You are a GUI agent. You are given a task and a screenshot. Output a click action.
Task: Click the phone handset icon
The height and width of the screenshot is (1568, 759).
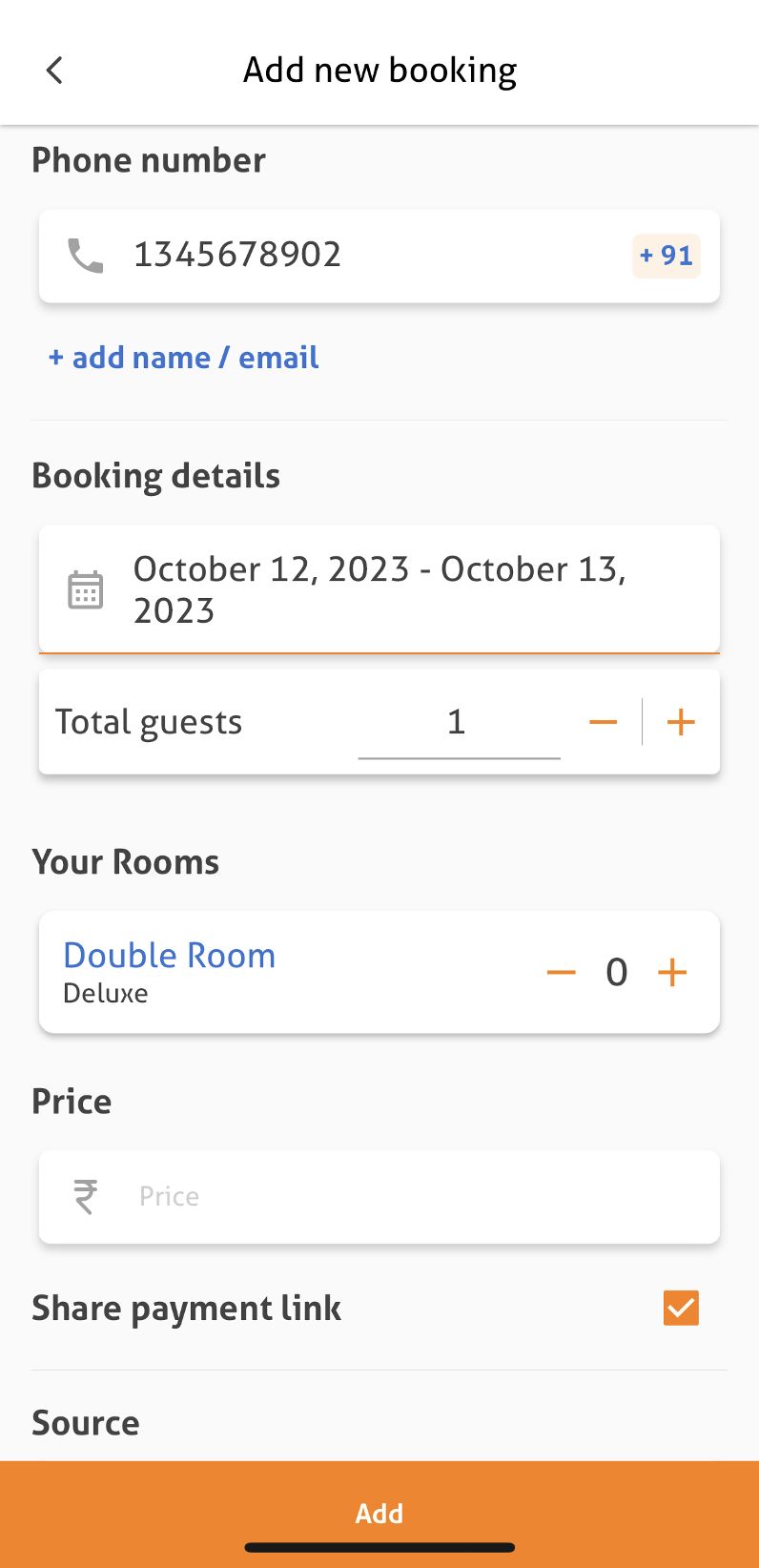[86, 256]
